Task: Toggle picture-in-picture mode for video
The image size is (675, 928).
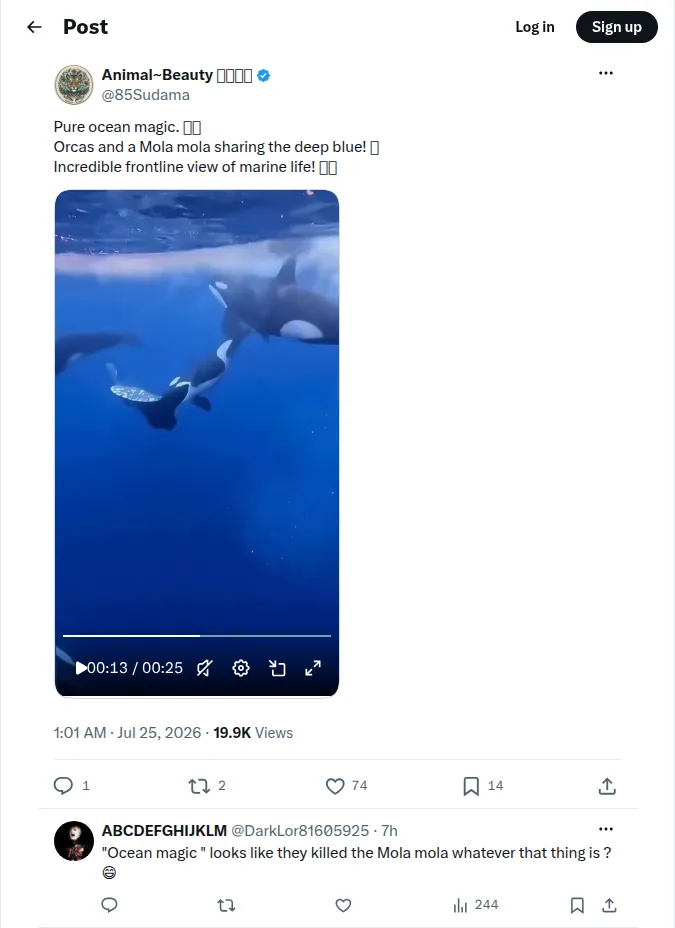Action: click(277, 668)
